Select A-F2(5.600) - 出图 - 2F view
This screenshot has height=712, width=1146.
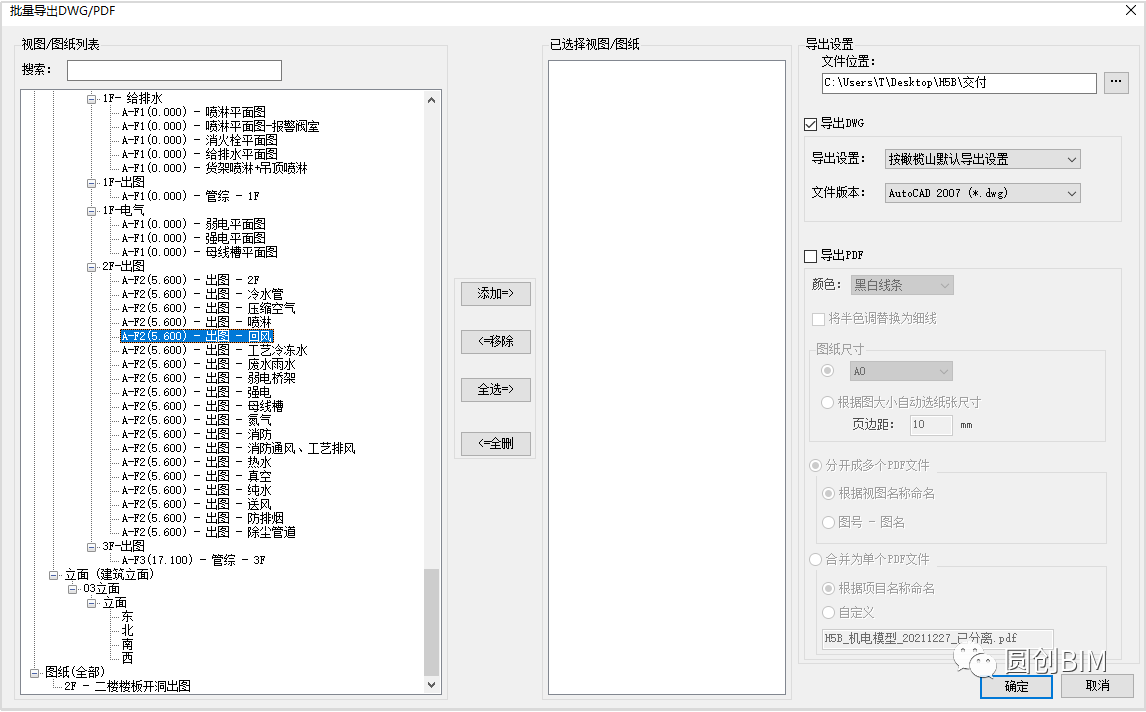point(191,281)
